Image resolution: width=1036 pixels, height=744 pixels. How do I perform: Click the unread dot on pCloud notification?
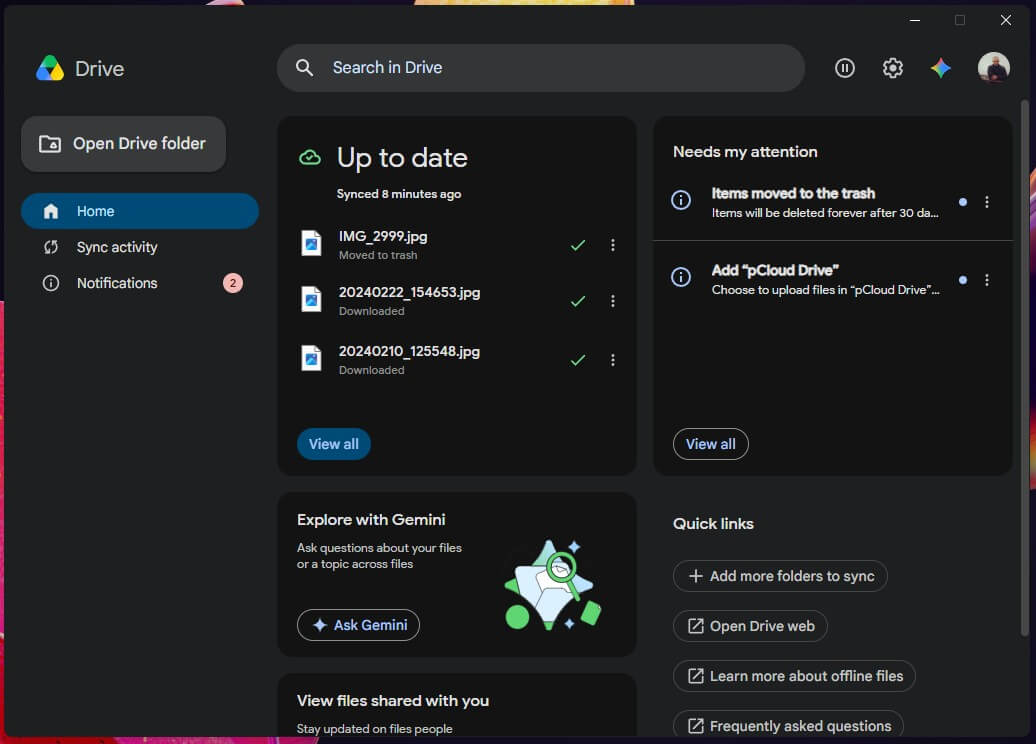[x=963, y=280]
